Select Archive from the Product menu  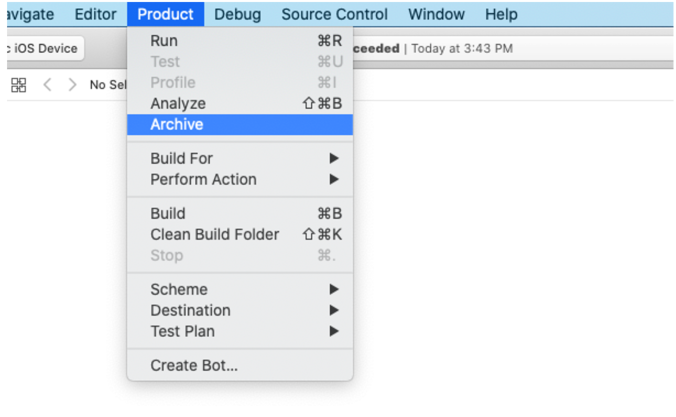coord(177,124)
